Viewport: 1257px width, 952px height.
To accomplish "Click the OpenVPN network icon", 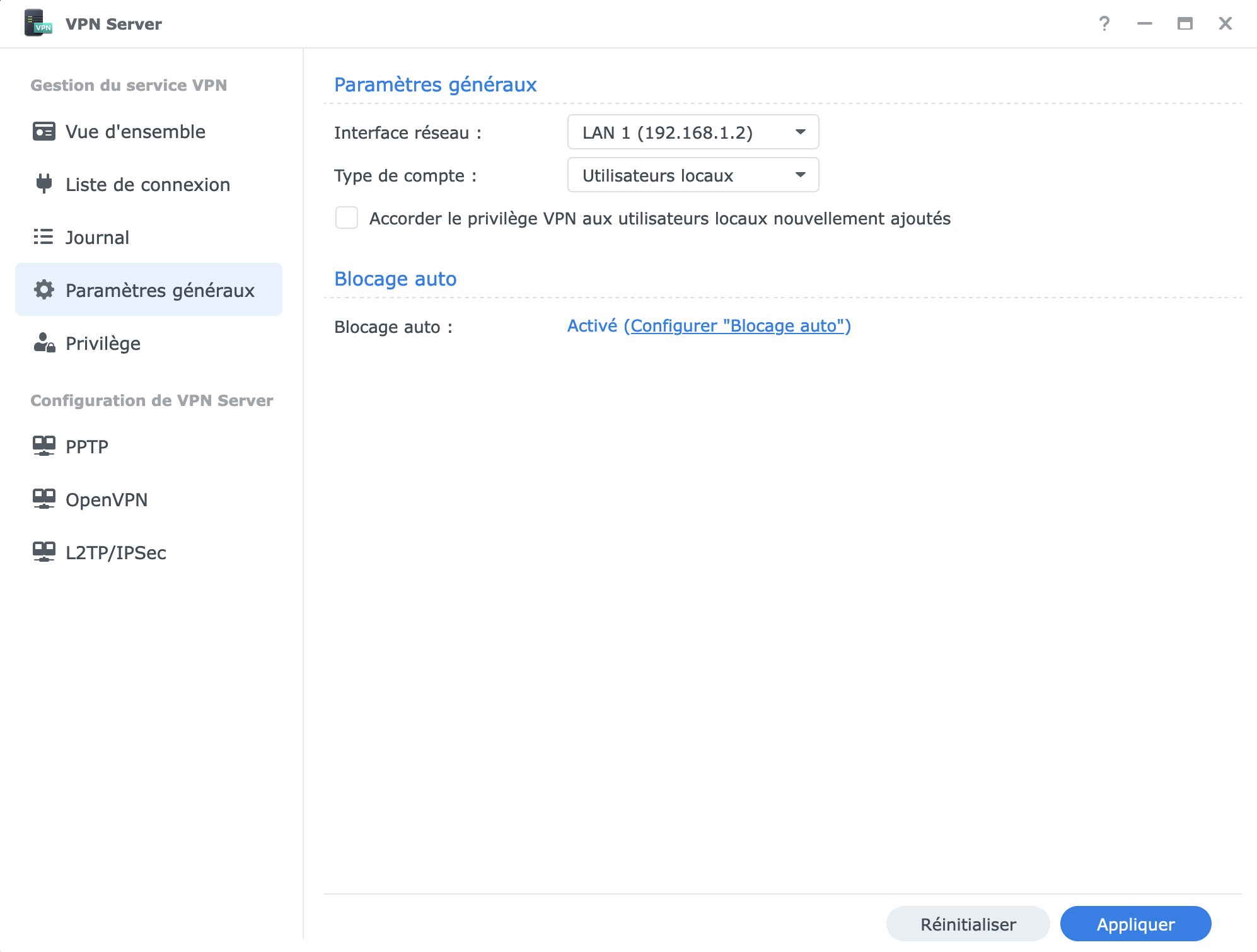I will (x=43, y=499).
